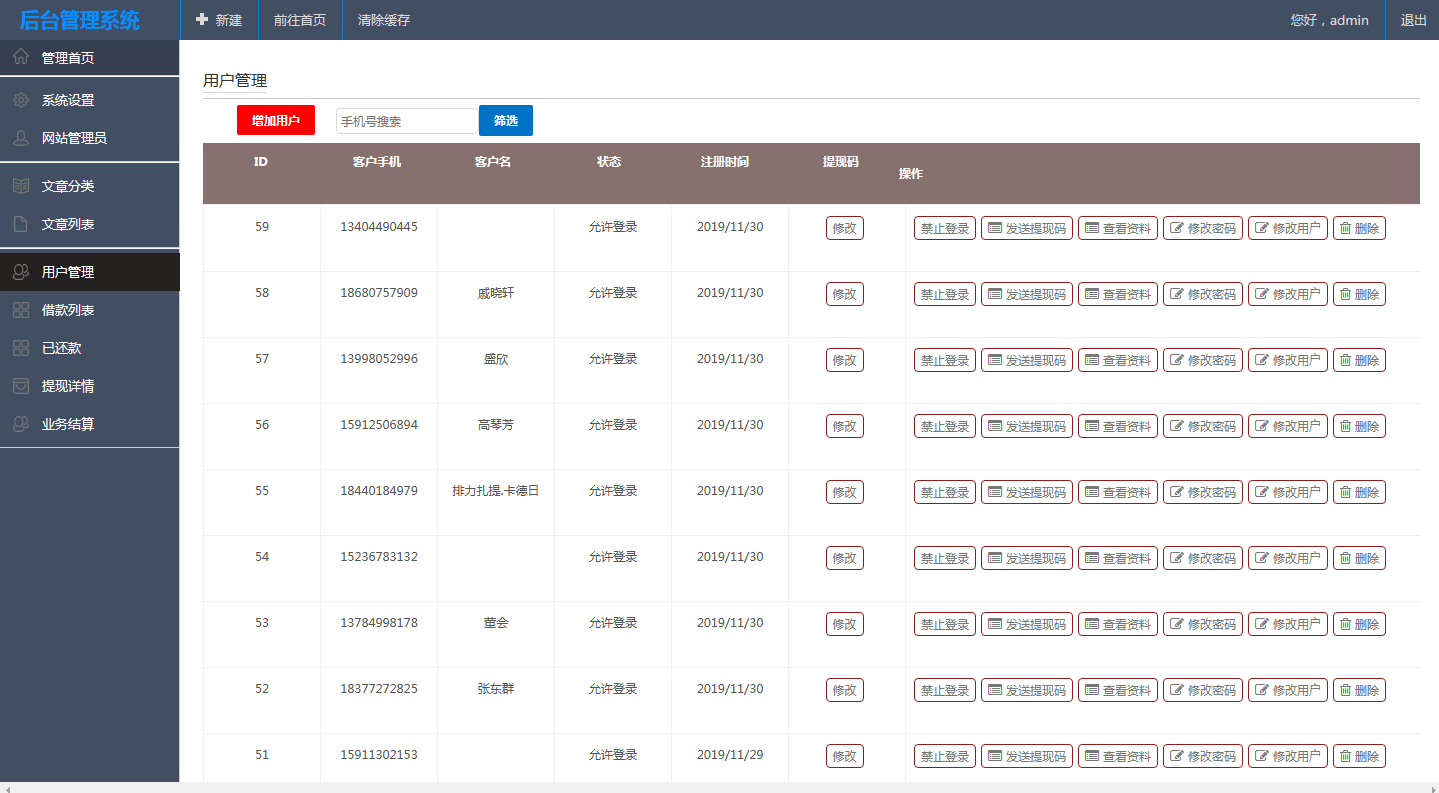This screenshot has height=793, width=1439.
Task: Click the blue 筛选 button
Action: click(506, 120)
